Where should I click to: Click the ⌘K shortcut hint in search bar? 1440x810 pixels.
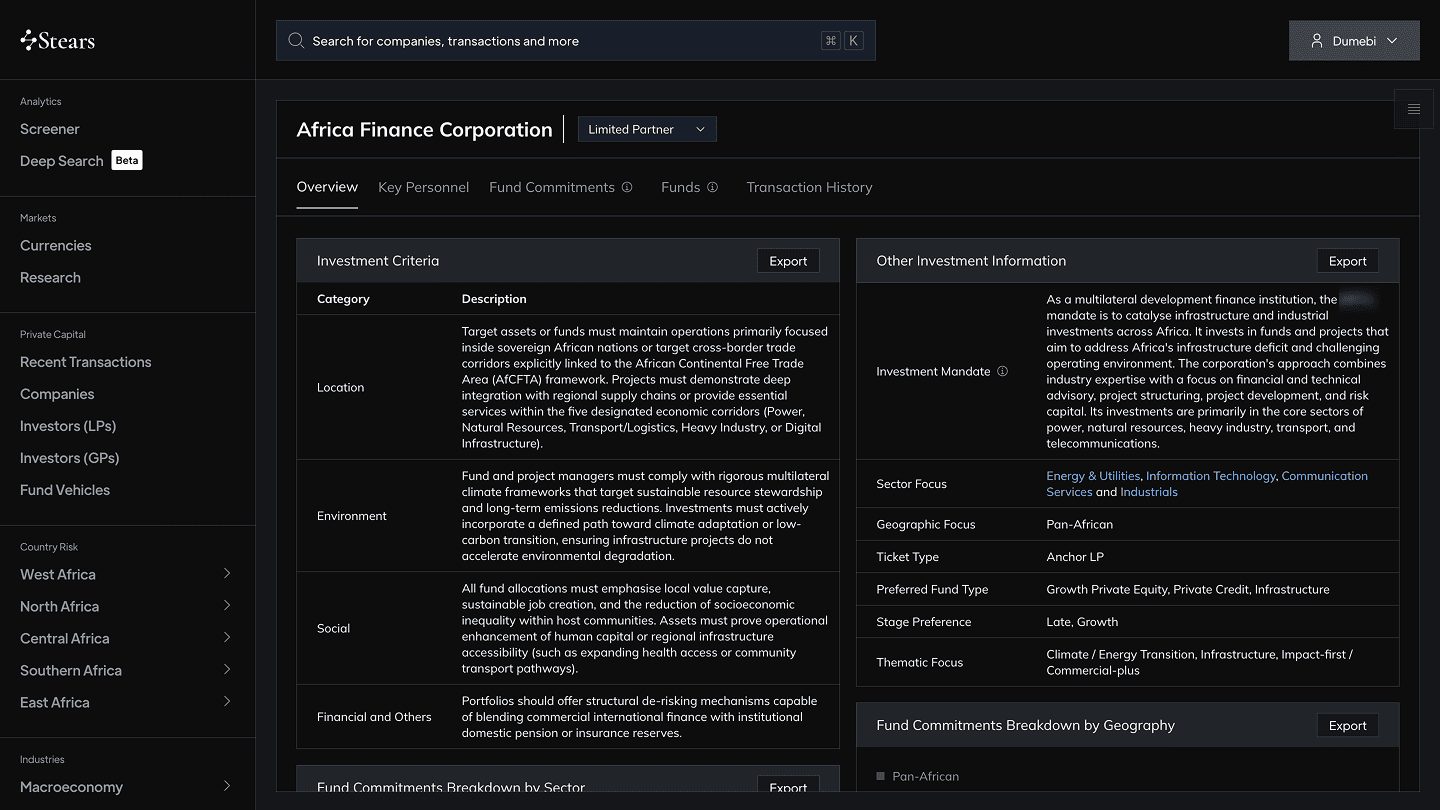[x=842, y=41]
